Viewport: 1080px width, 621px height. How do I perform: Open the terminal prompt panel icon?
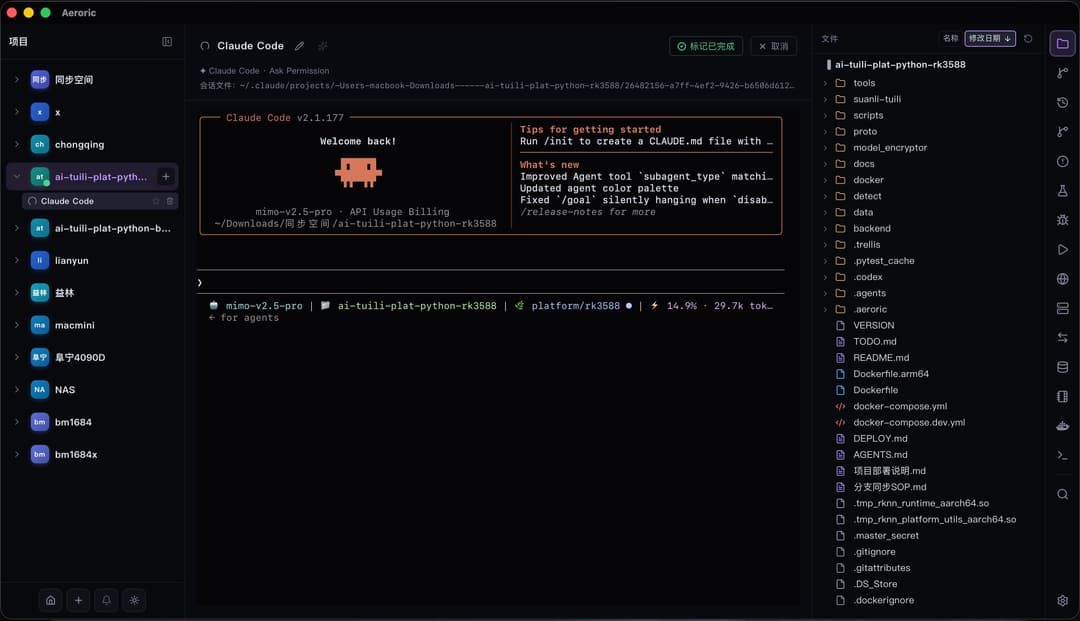1062,455
